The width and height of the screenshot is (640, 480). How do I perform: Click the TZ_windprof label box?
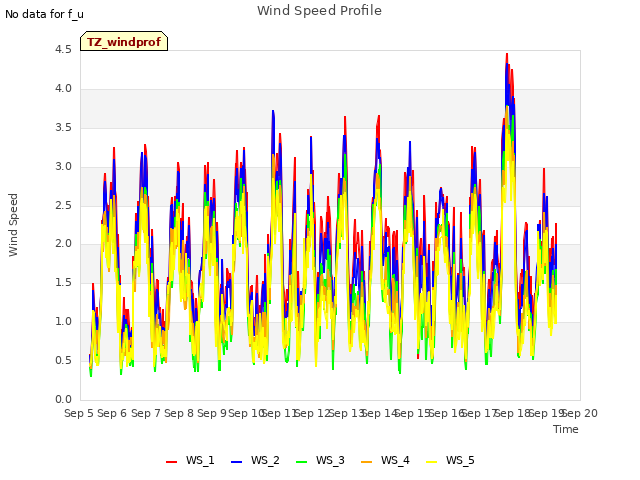124,41
